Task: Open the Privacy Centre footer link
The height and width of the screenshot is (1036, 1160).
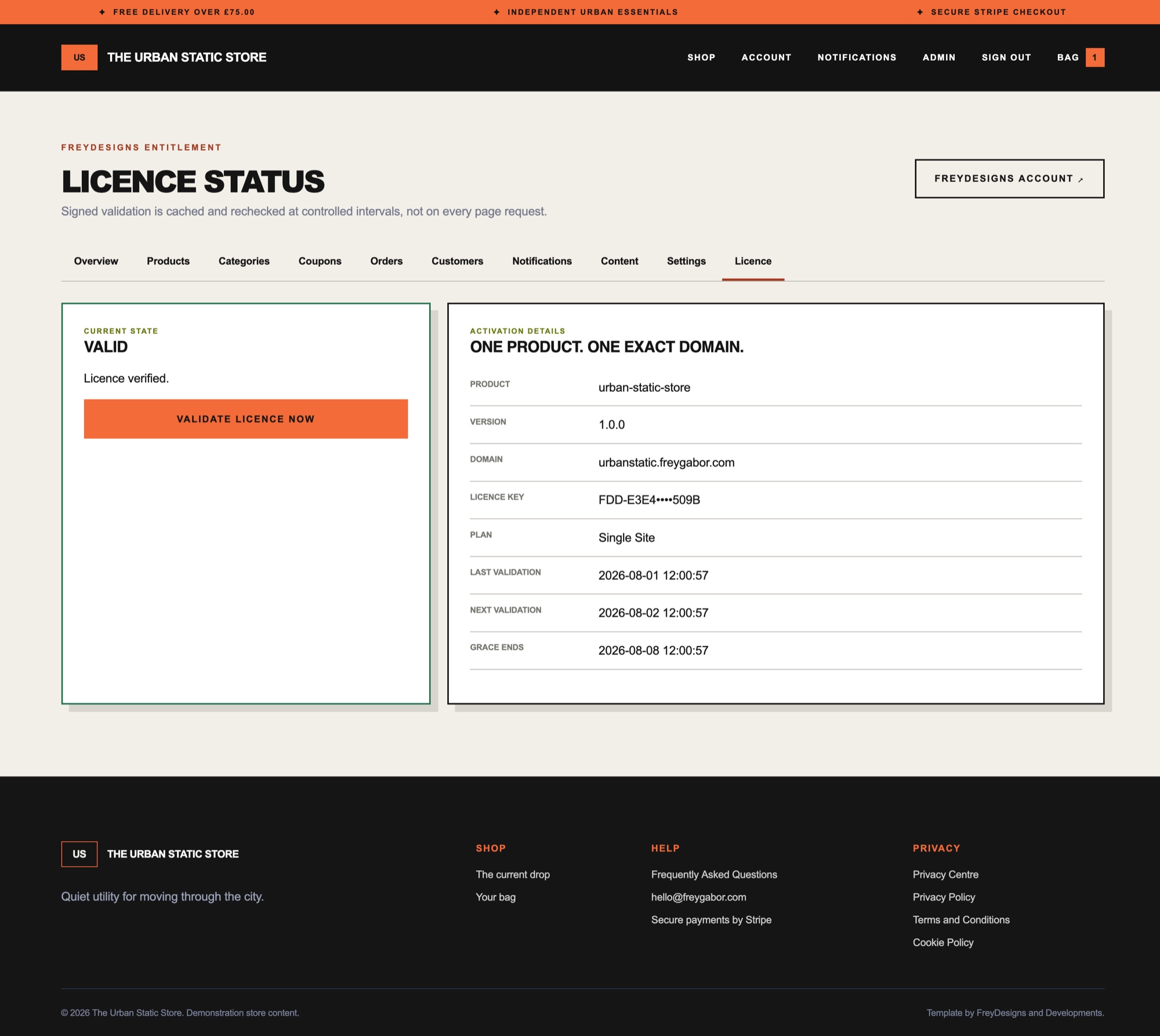Action: pyautogui.click(x=945, y=874)
